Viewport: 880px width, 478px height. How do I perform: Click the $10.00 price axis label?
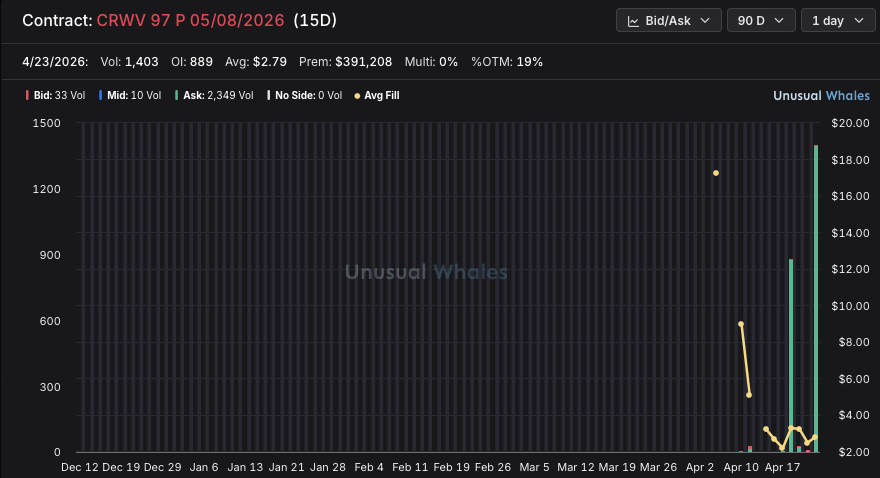[x=850, y=306]
